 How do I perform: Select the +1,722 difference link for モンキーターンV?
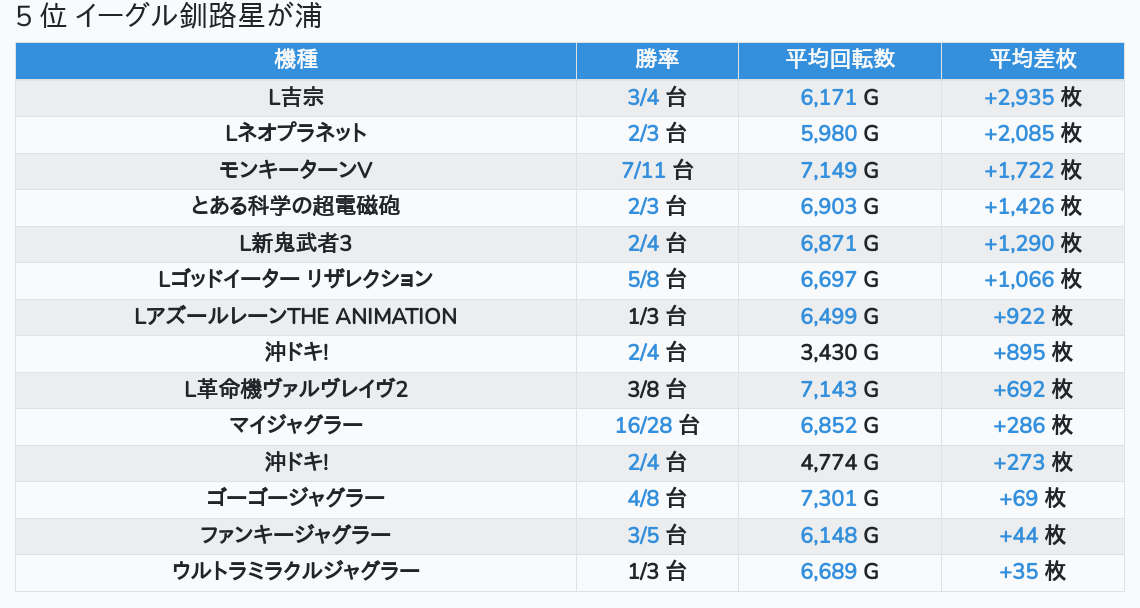(x=1019, y=170)
